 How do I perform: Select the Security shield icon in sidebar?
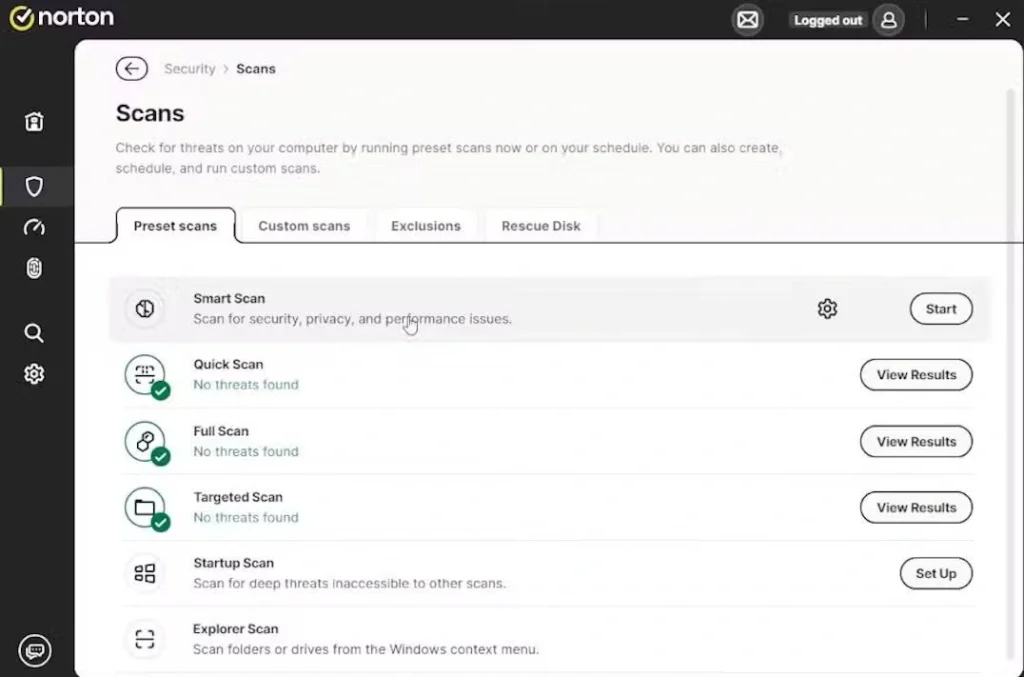(x=34, y=187)
